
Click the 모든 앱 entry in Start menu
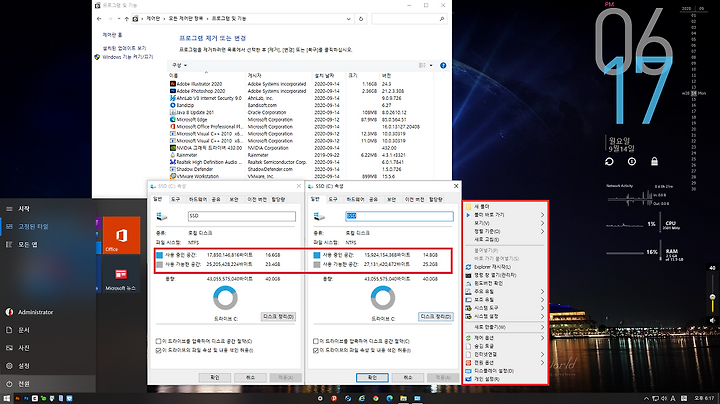pos(48,245)
